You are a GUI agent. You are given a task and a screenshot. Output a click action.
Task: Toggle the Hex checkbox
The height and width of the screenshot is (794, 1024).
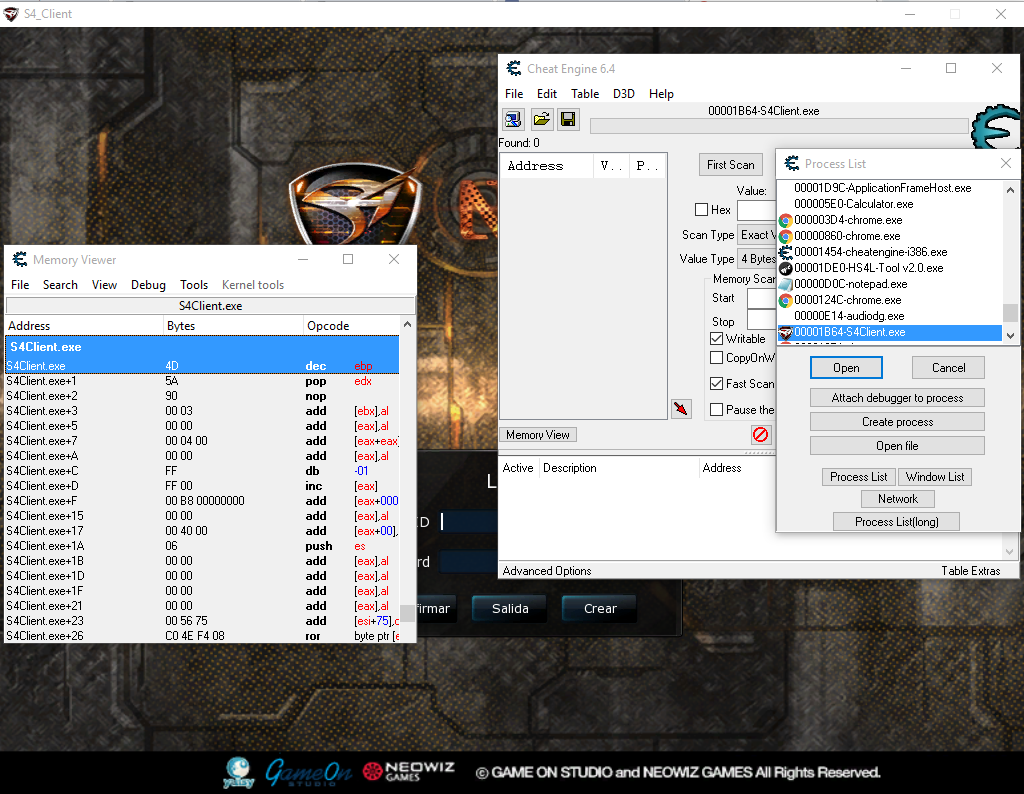[701, 210]
